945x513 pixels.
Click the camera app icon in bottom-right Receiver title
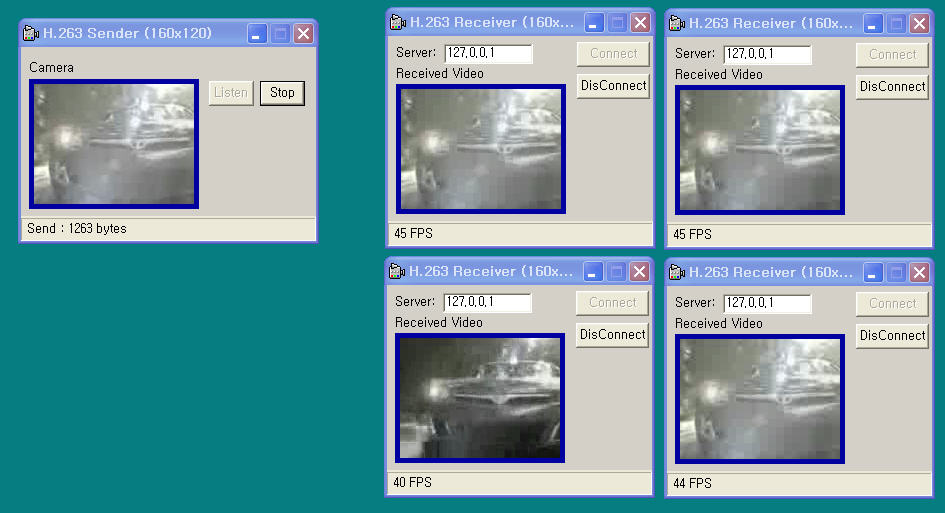point(677,272)
